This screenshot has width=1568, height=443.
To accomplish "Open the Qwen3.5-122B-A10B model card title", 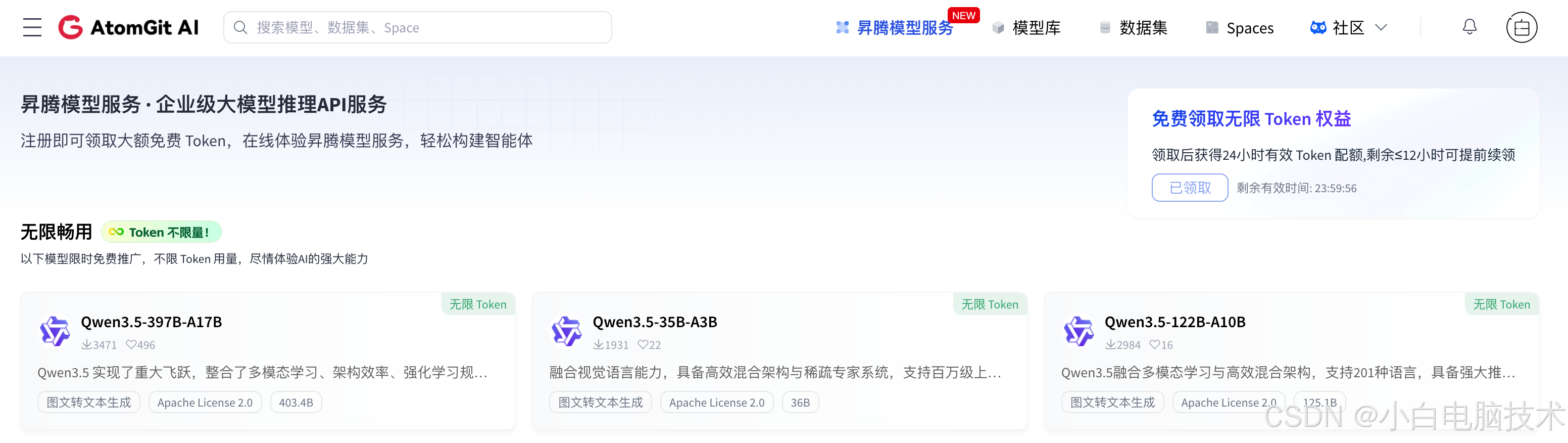I will click(x=1175, y=322).
